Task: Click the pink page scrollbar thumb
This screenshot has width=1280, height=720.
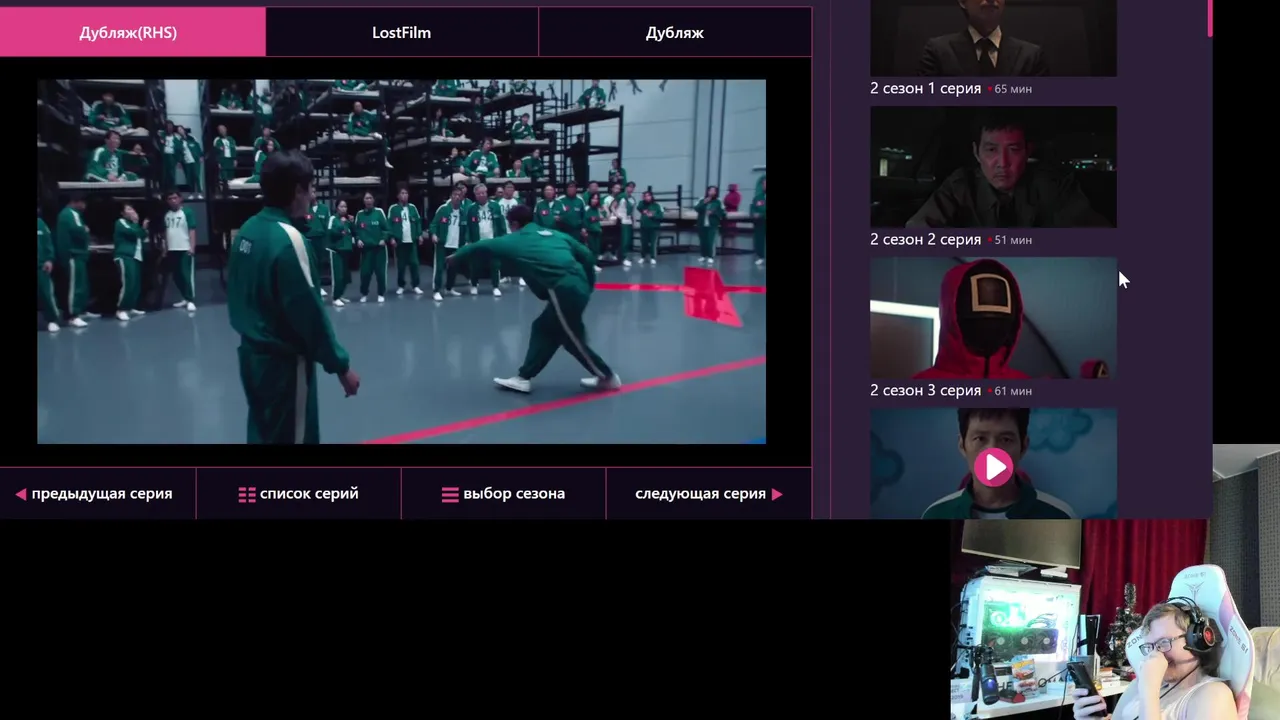Action: pos(1209,18)
